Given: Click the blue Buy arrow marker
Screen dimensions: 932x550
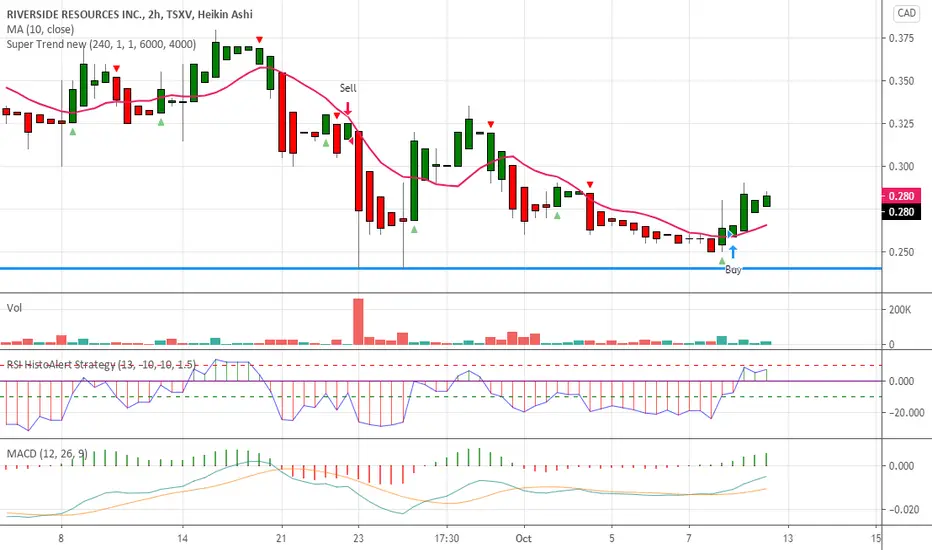Looking at the screenshot, I should [x=733, y=252].
